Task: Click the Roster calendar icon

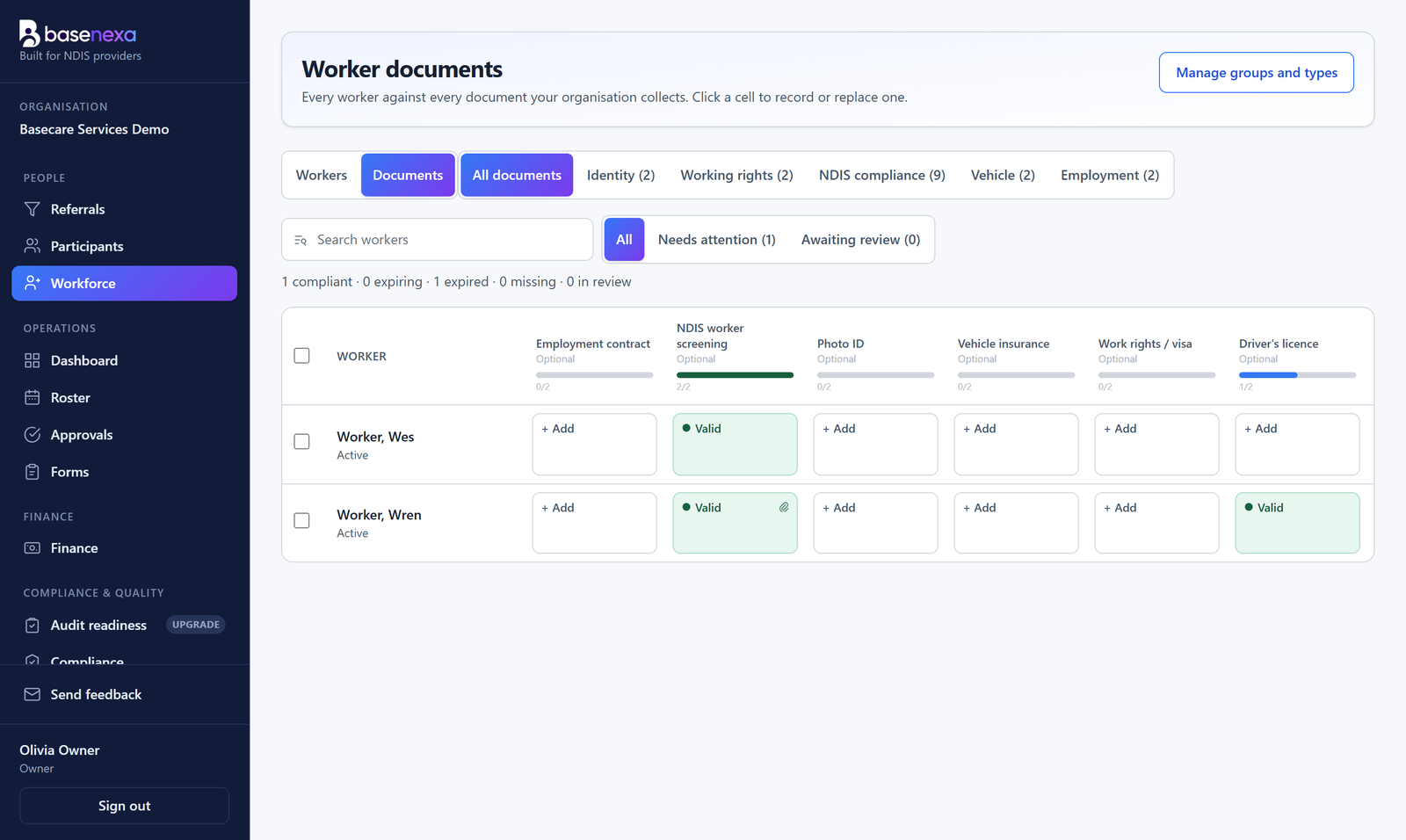Action: [33, 397]
